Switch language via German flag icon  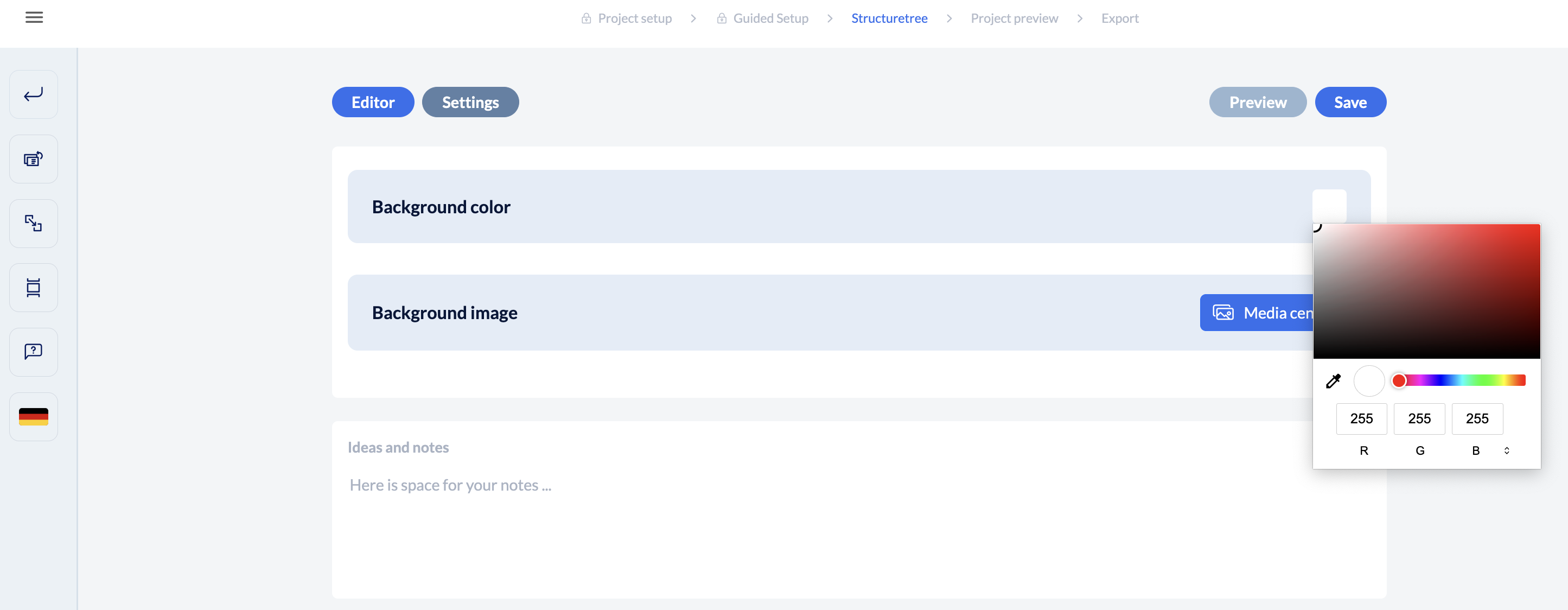[34, 416]
